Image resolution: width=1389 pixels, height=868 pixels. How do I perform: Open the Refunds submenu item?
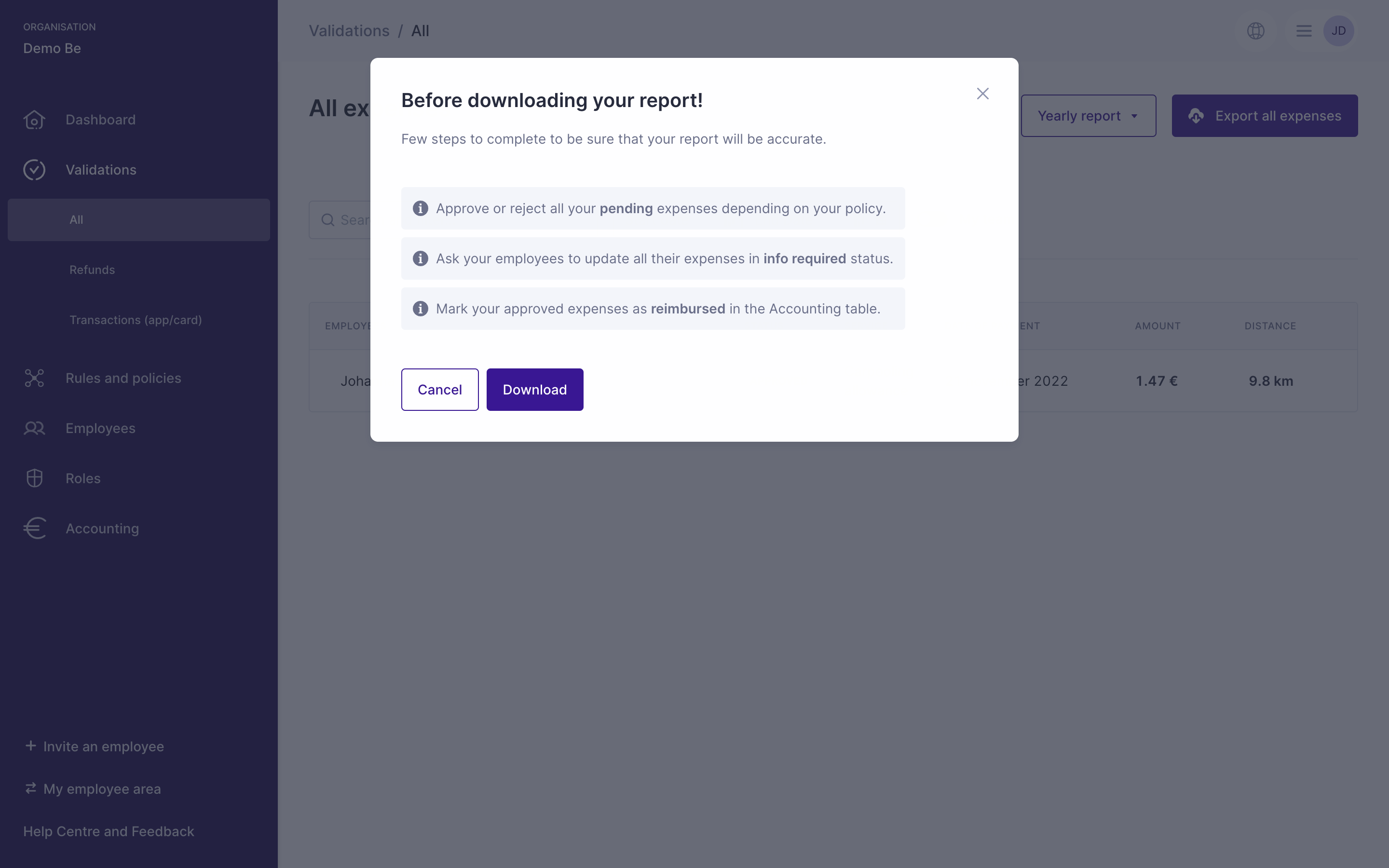click(x=92, y=270)
